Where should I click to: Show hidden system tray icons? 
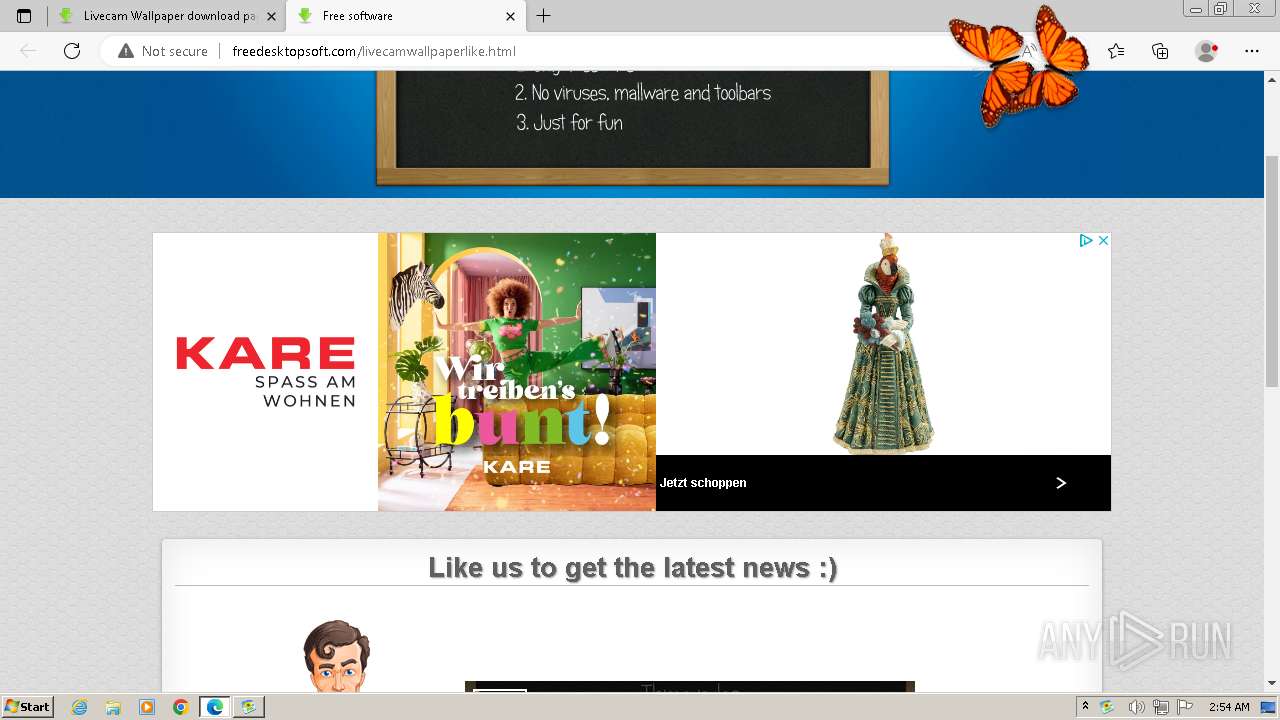[1085, 707]
